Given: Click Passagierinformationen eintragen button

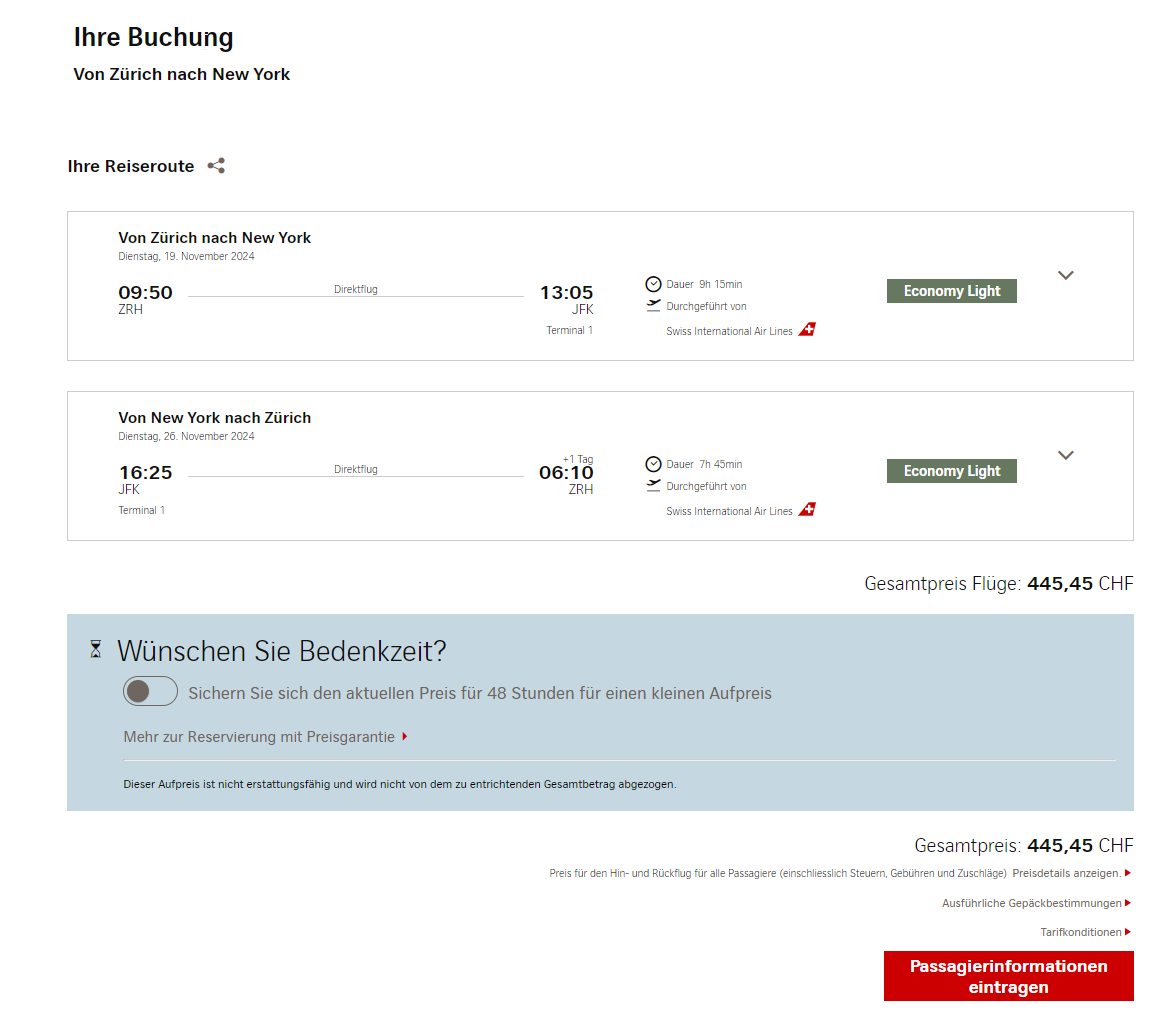Looking at the screenshot, I should (1008, 976).
